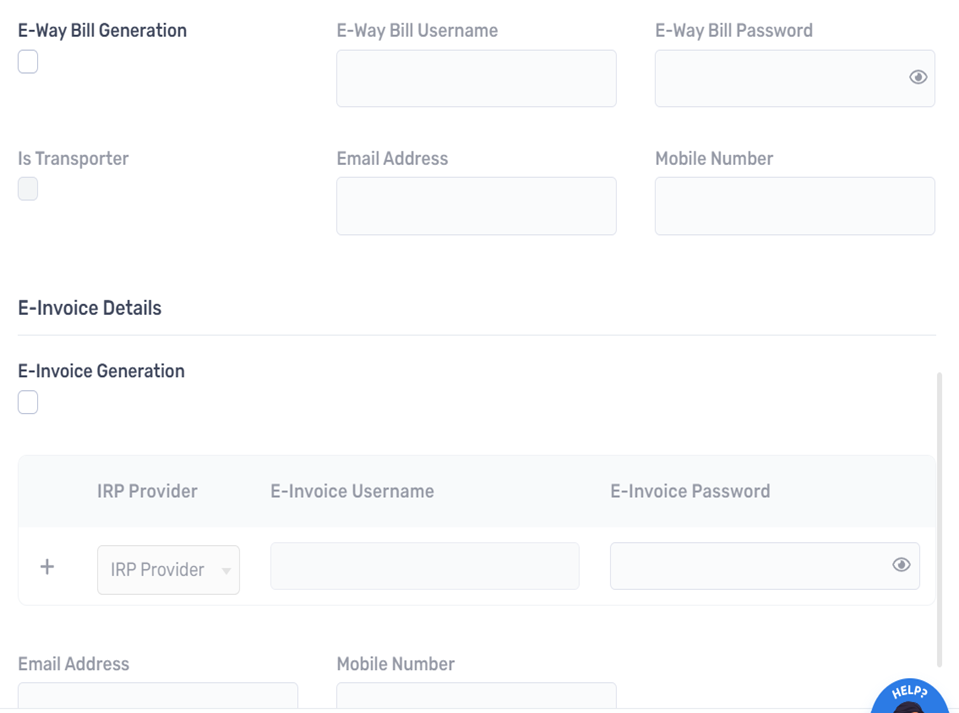This screenshot has width=959, height=713.
Task: Focus the E-Way Bill Mobile Number field
Action: tap(794, 206)
